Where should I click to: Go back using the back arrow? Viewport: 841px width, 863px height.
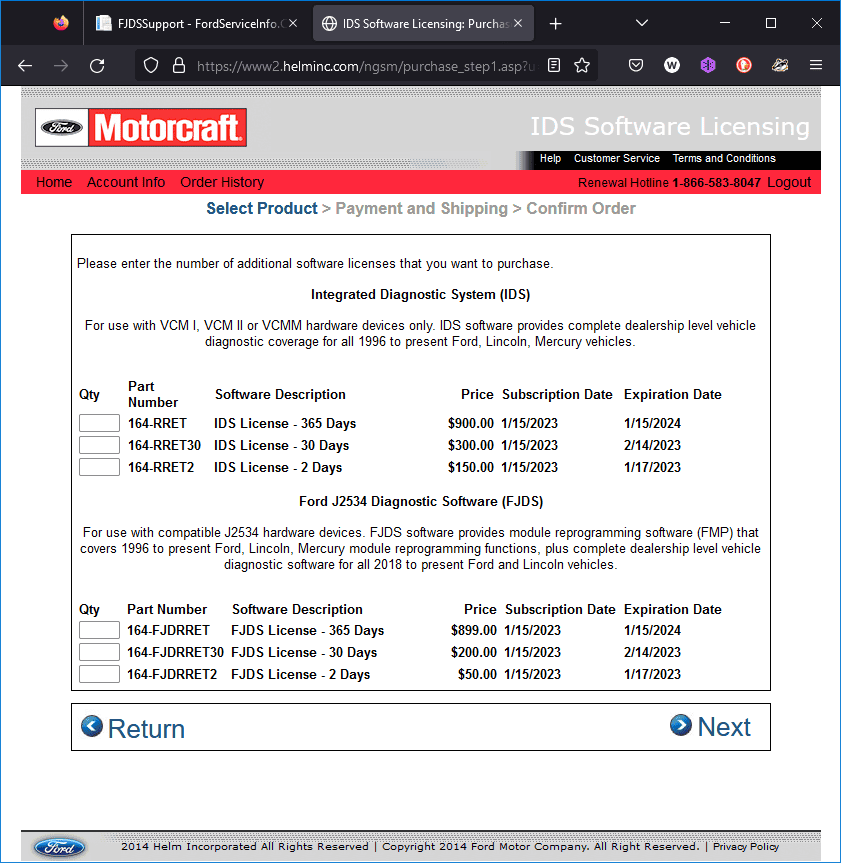pos(25,65)
